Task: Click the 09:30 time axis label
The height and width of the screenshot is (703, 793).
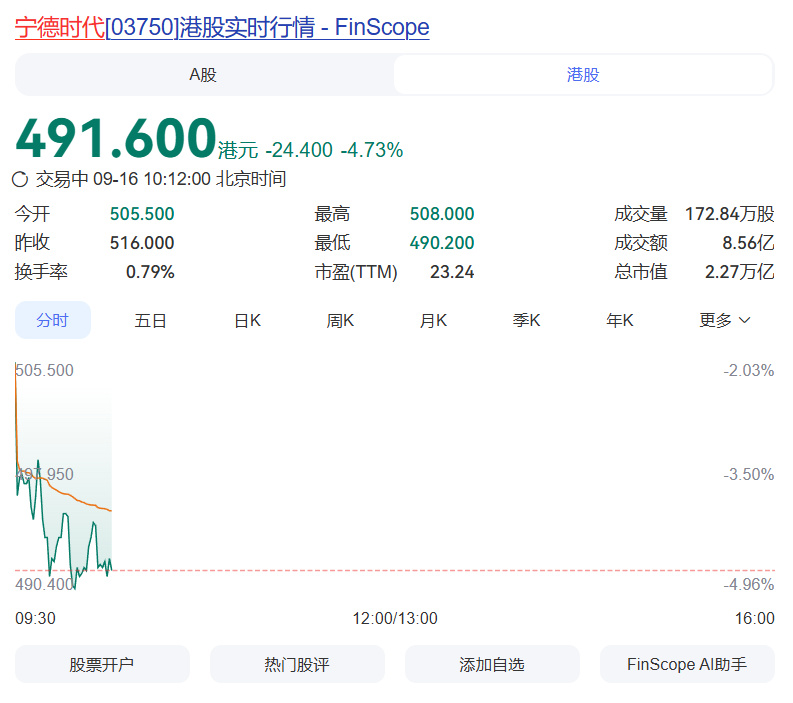Action: click(35, 618)
